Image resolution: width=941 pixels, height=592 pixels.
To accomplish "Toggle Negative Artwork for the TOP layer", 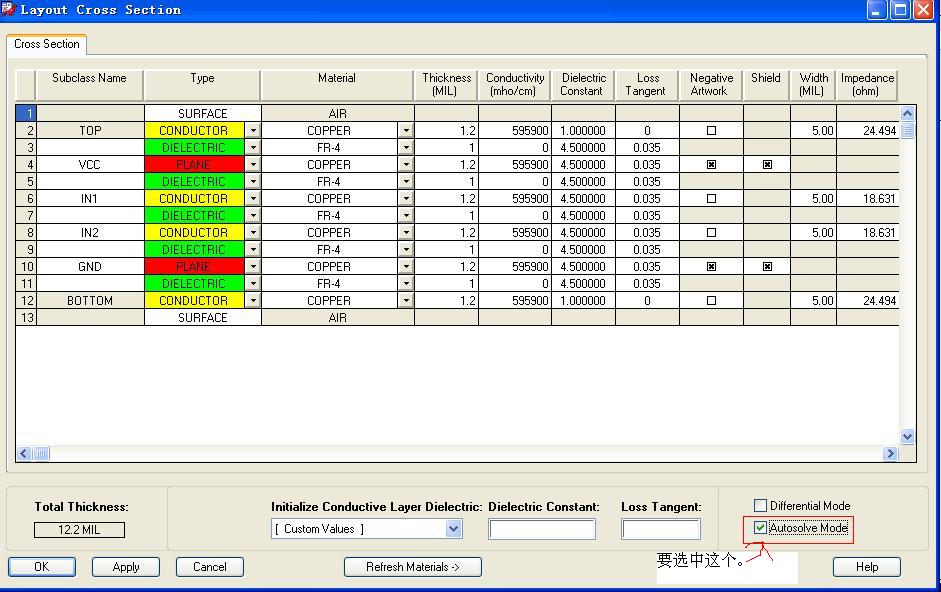I will point(711,131).
